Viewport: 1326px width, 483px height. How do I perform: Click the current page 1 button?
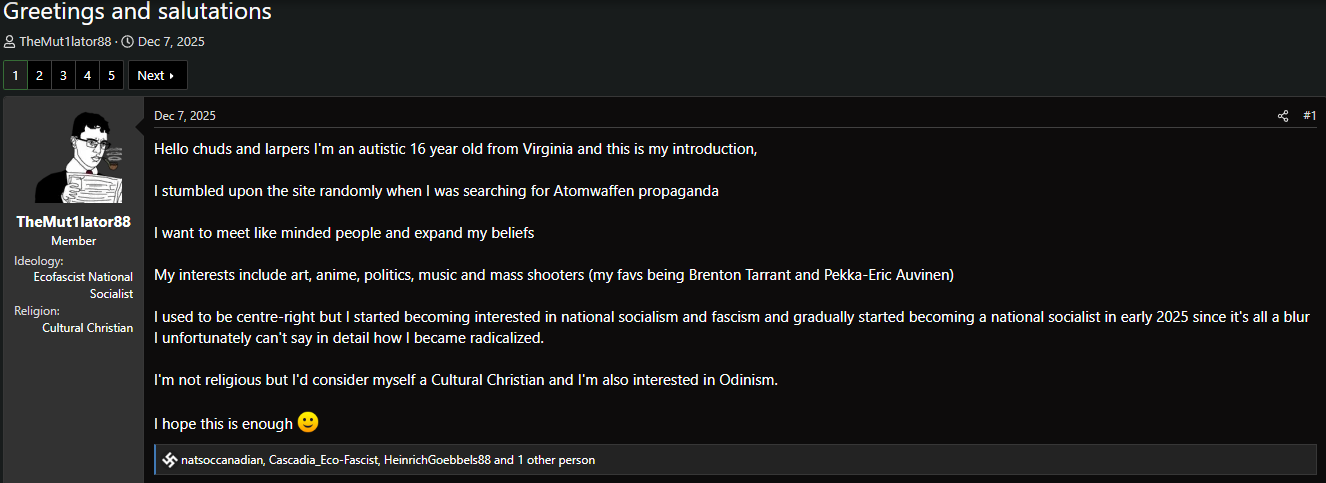click(15, 76)
